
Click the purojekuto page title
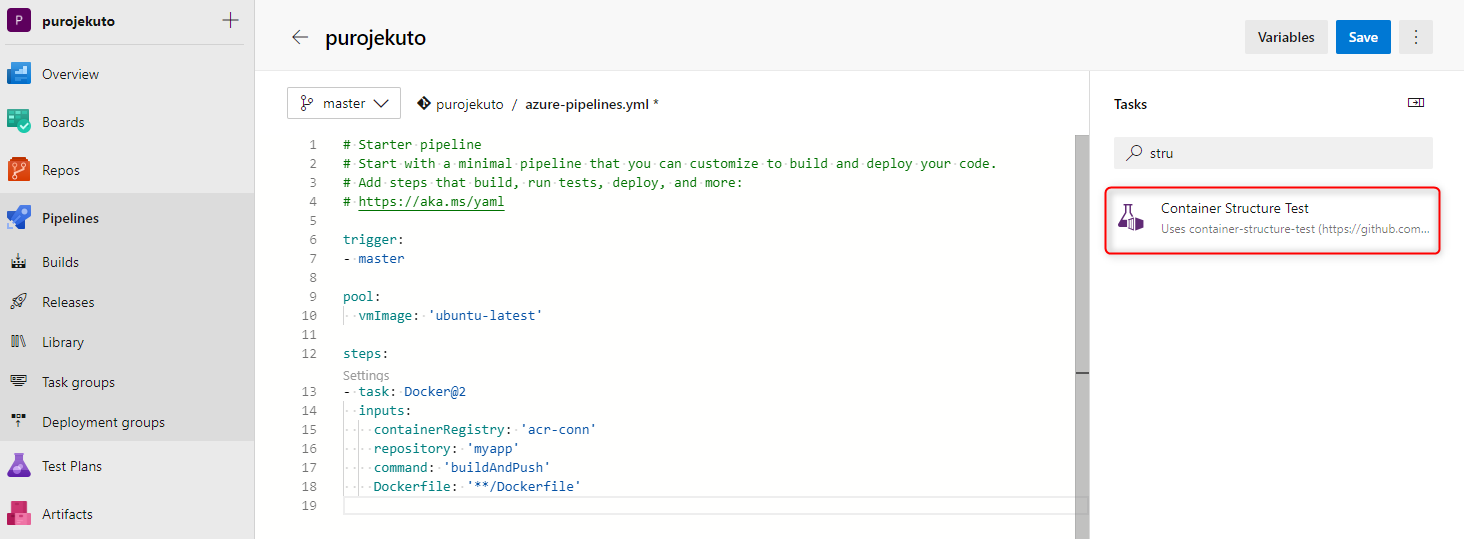coord(375,38)
